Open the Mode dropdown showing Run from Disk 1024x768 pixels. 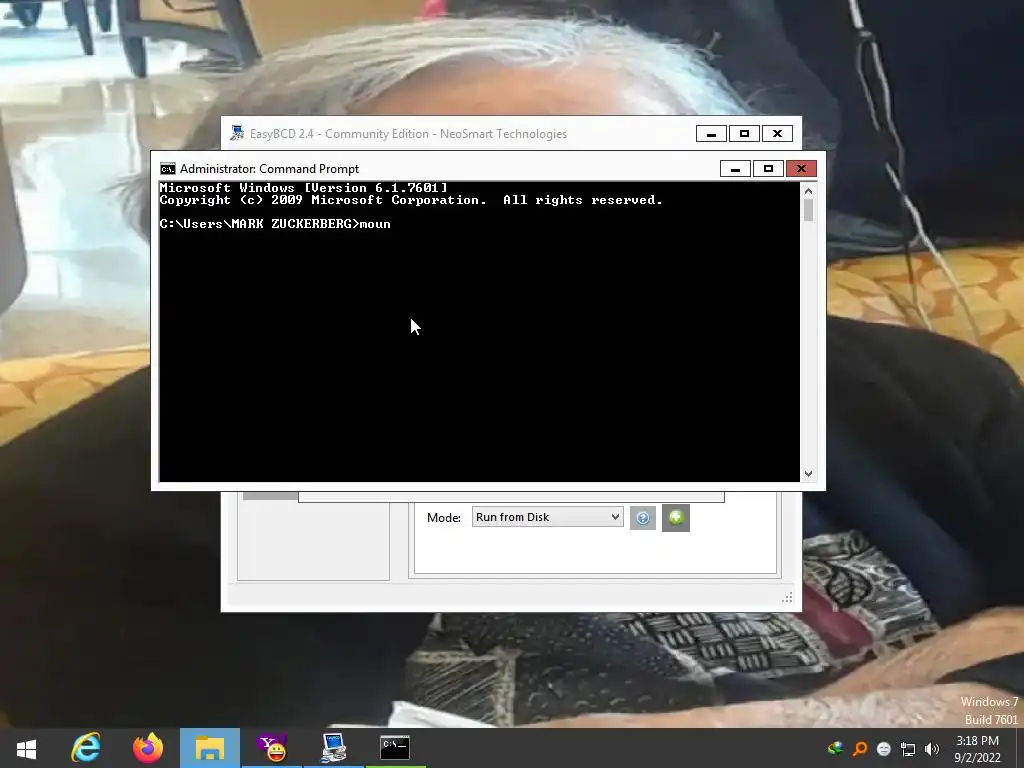tap(547, 517)
